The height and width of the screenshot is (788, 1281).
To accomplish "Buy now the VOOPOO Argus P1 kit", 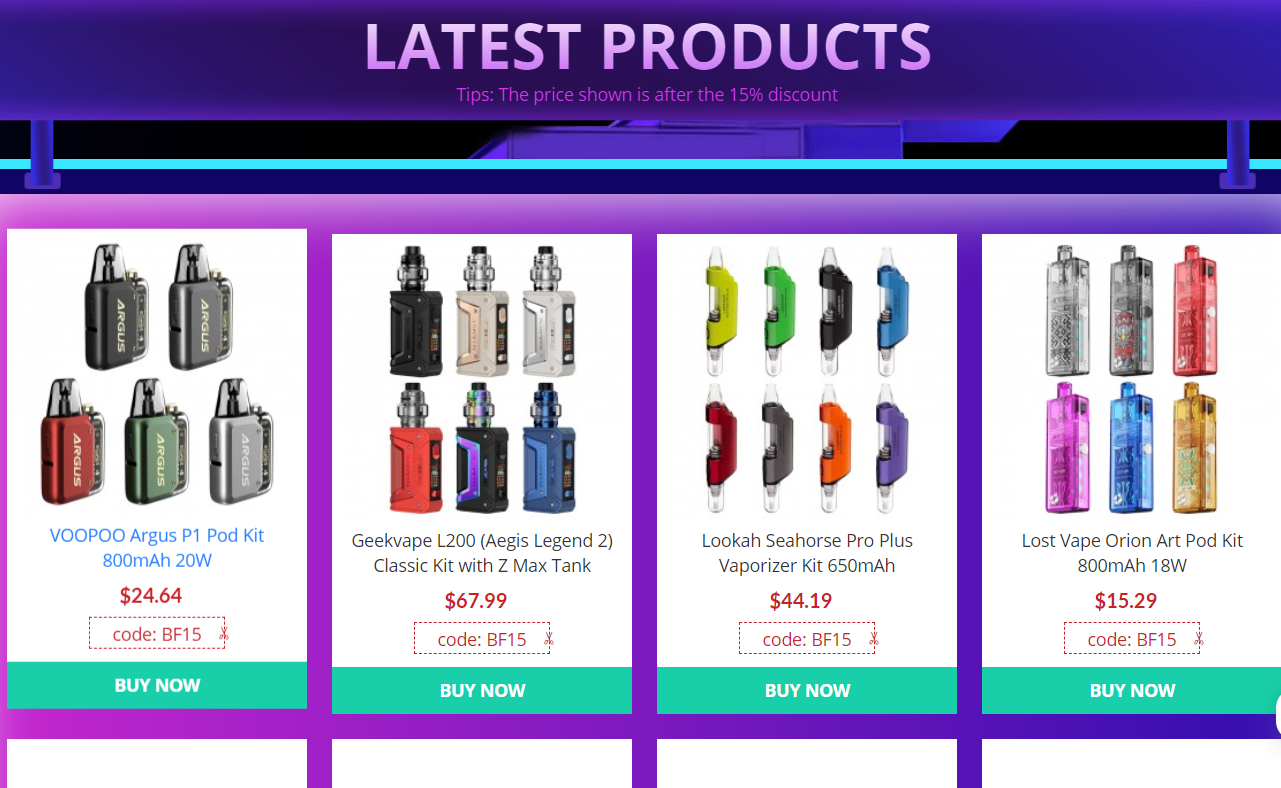I will click(x=157, y=685).
